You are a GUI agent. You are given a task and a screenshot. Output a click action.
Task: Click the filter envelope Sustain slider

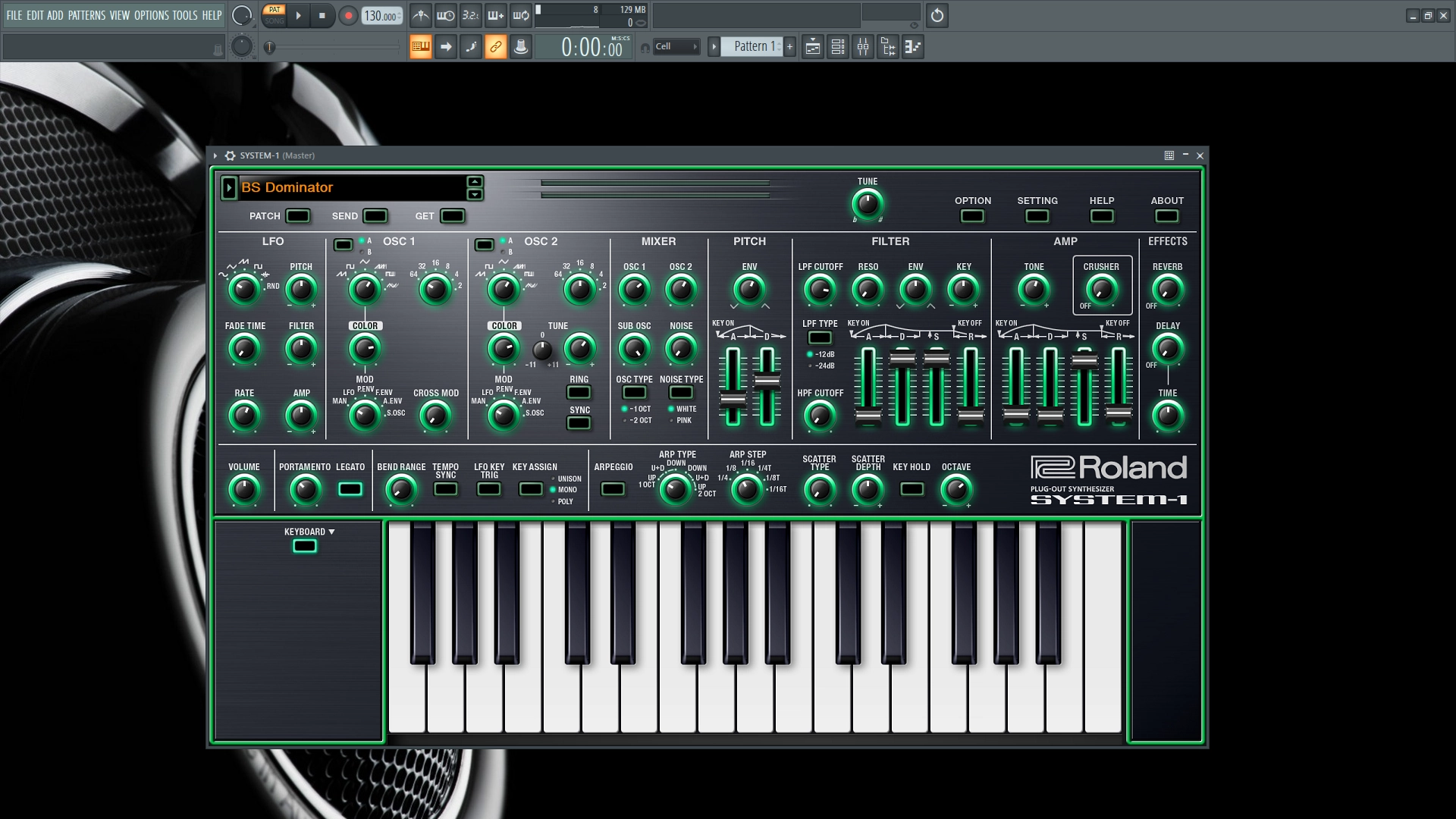(937, 387)
